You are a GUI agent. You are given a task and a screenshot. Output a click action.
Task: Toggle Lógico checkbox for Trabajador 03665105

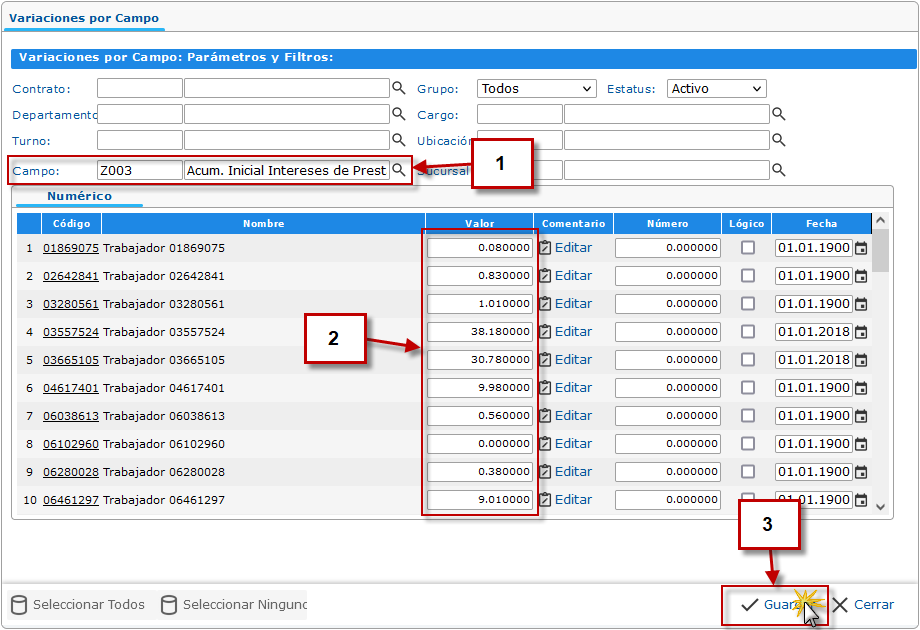point(748,360)
